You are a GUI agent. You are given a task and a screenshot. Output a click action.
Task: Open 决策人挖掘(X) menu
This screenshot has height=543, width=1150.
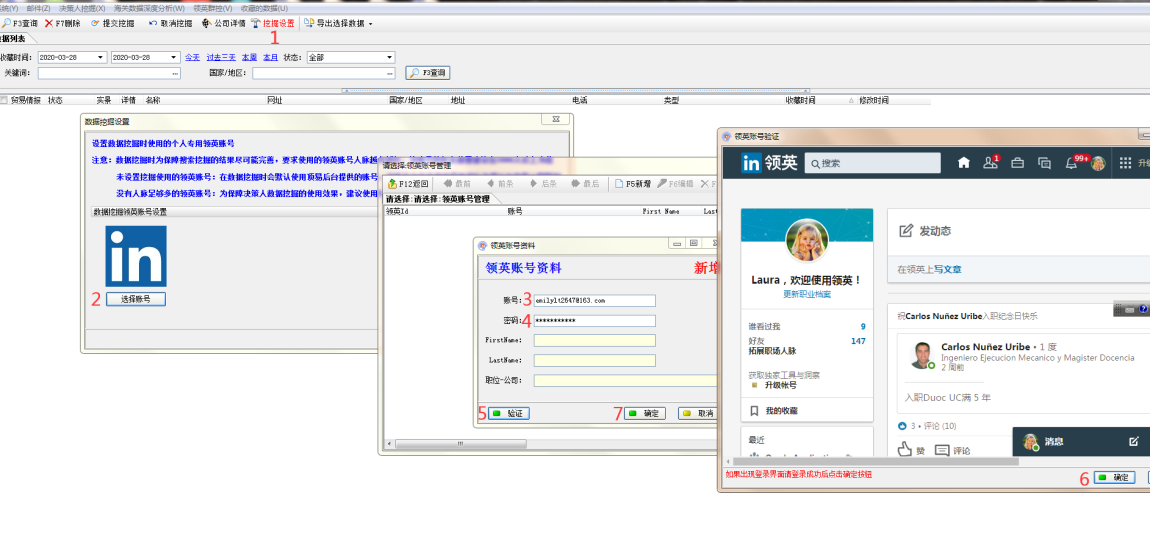click(x=82, y=7)
